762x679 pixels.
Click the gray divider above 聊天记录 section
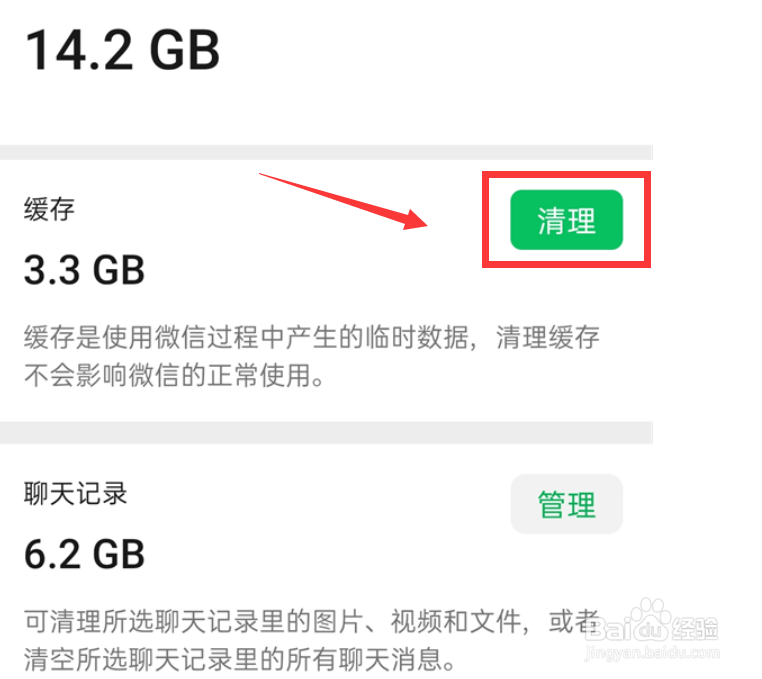[x=326, y=433]
